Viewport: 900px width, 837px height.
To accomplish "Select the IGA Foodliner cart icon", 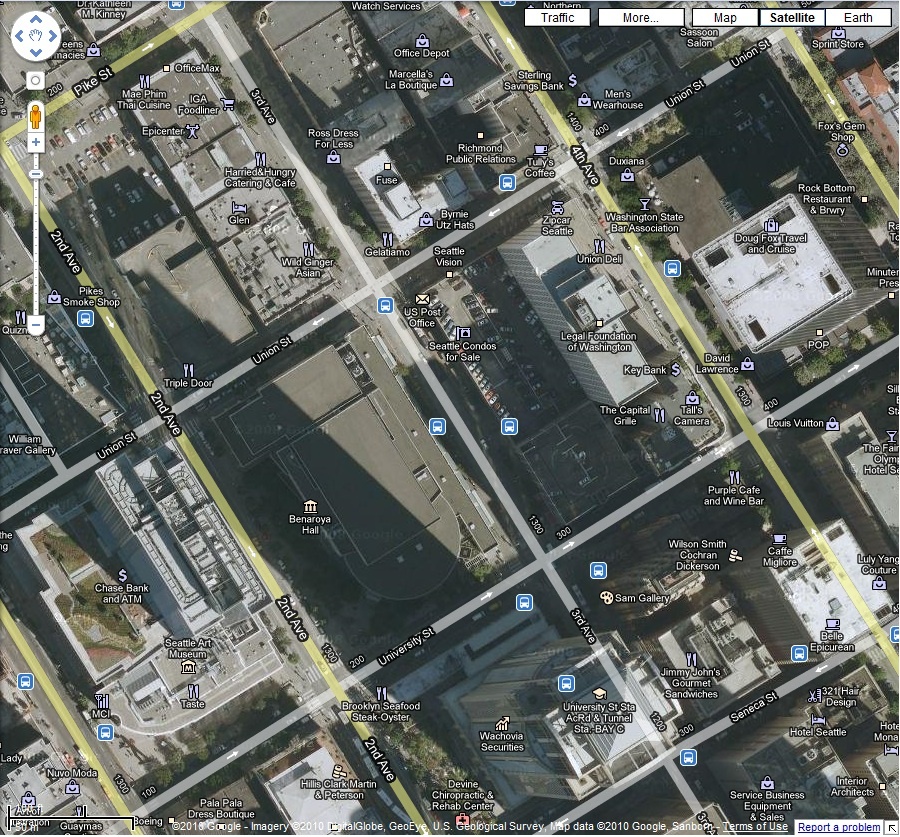I will pos(228,104).
